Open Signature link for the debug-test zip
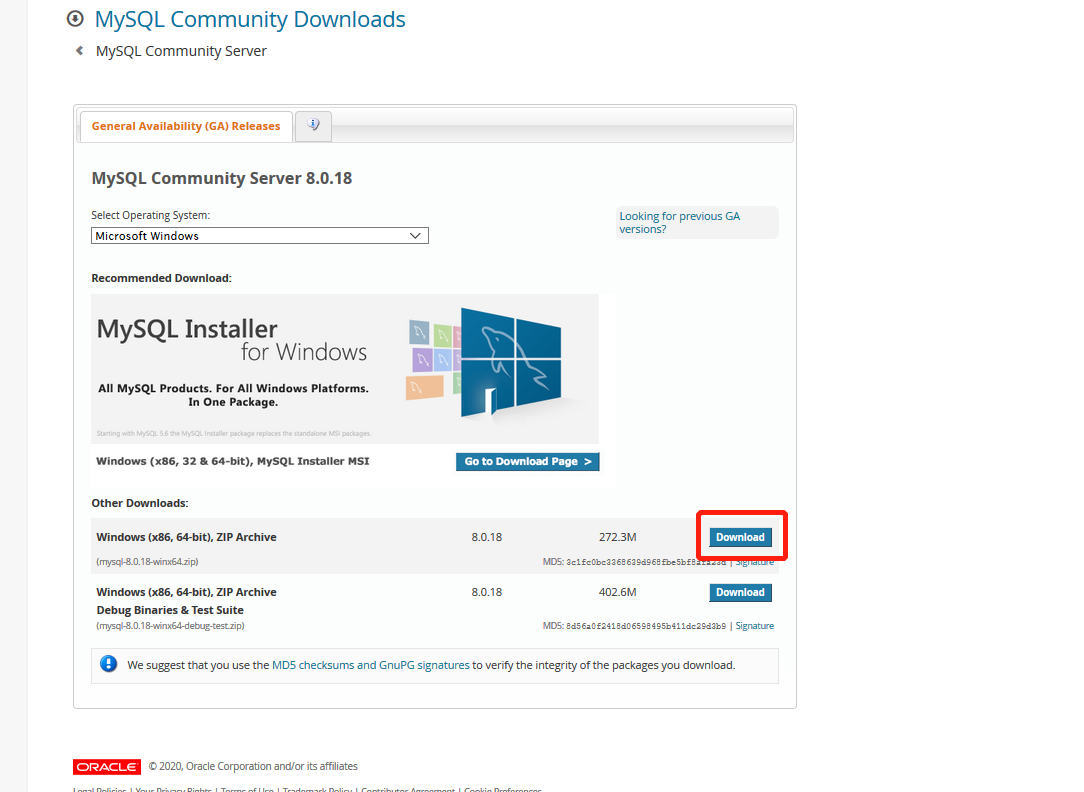The height and width of the screenshot is (792, 1084). tap(754, 625)
